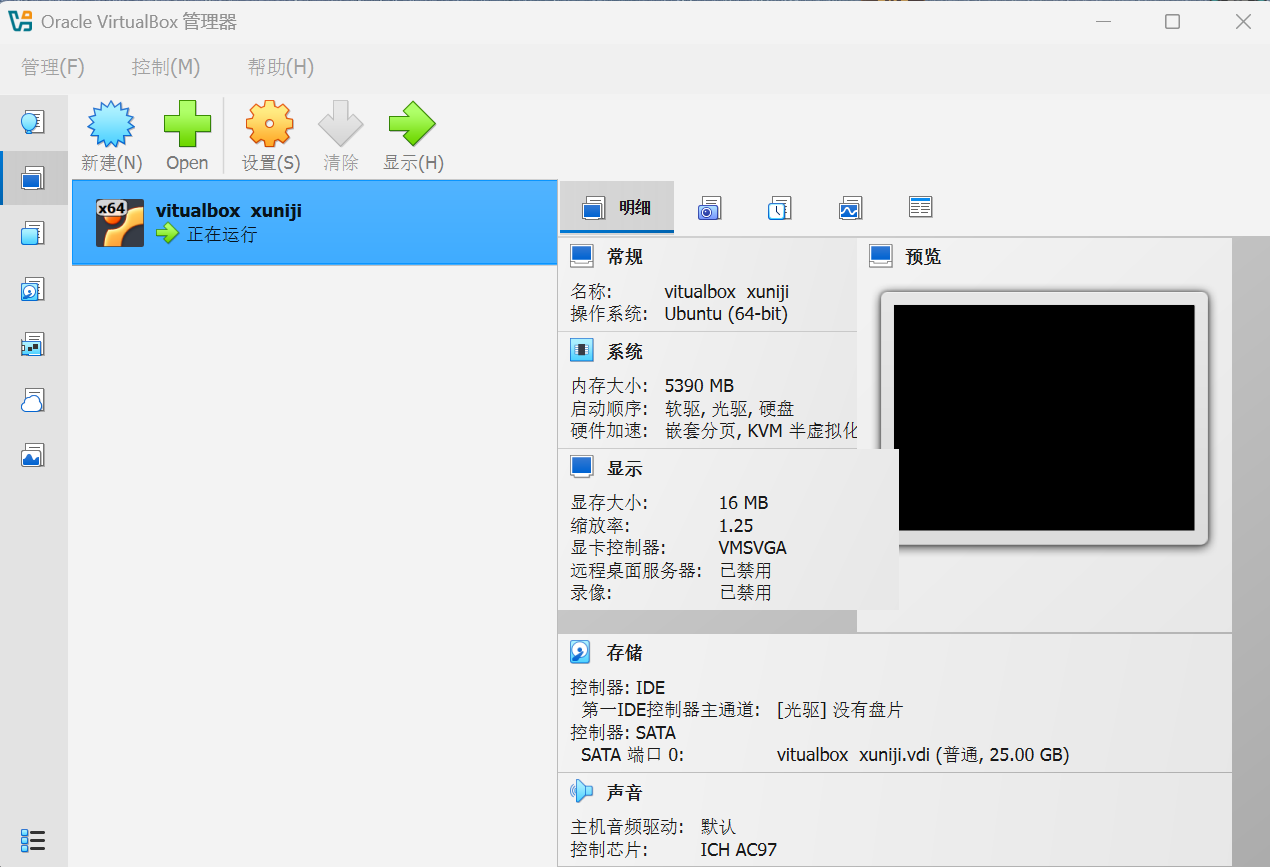Select the vitualbox xuniji machine entry

[x=314, y=222]
